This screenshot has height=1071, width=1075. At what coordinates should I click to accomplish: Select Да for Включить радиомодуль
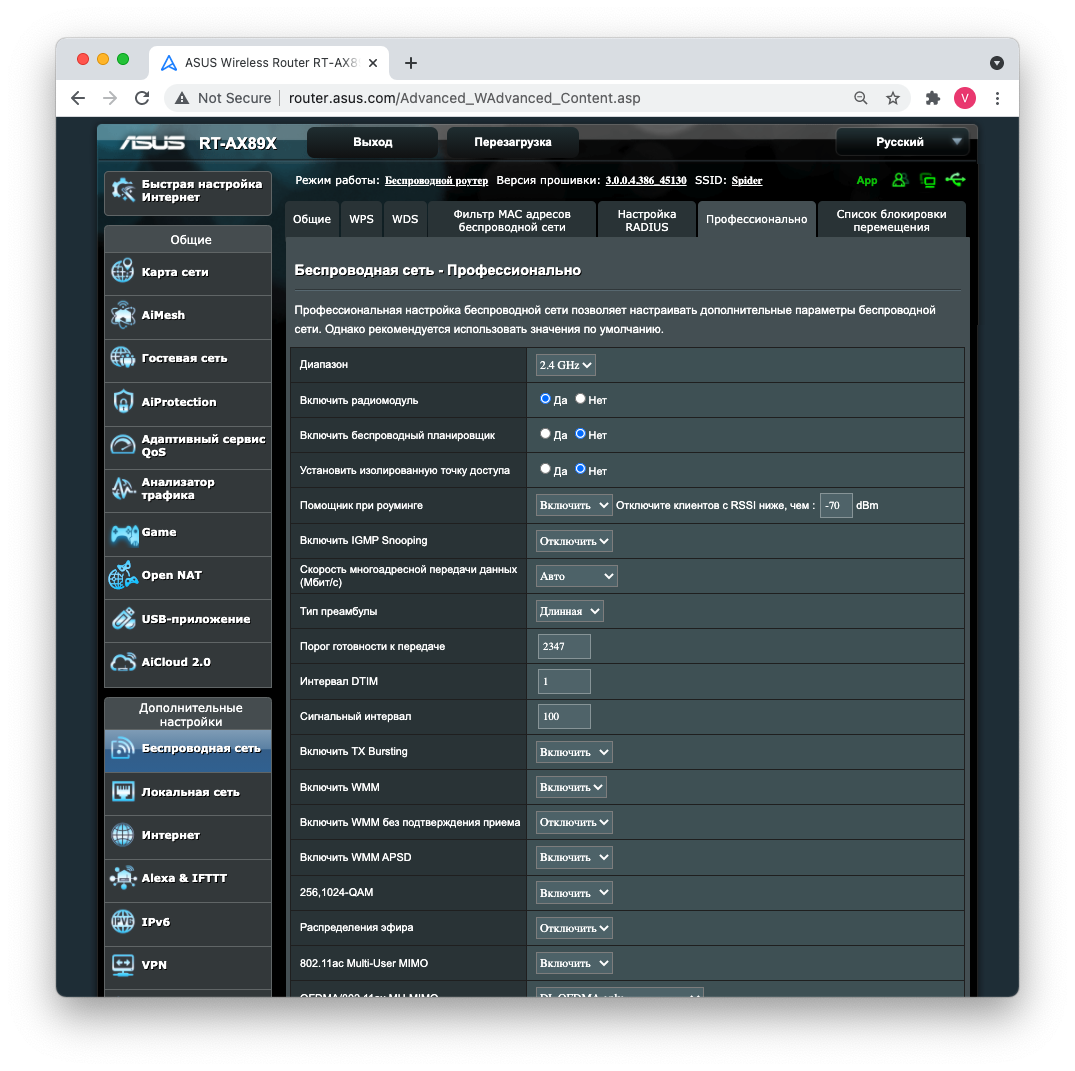[x=545, y=398]
